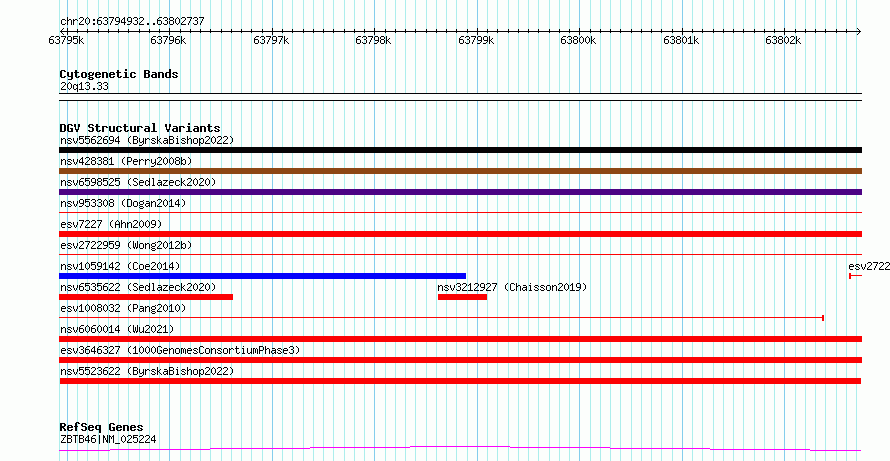Select the thin esv2722959 variant line
Image resolution: width=890 pixels, height=461 pixels.
(x=460, y=255)
